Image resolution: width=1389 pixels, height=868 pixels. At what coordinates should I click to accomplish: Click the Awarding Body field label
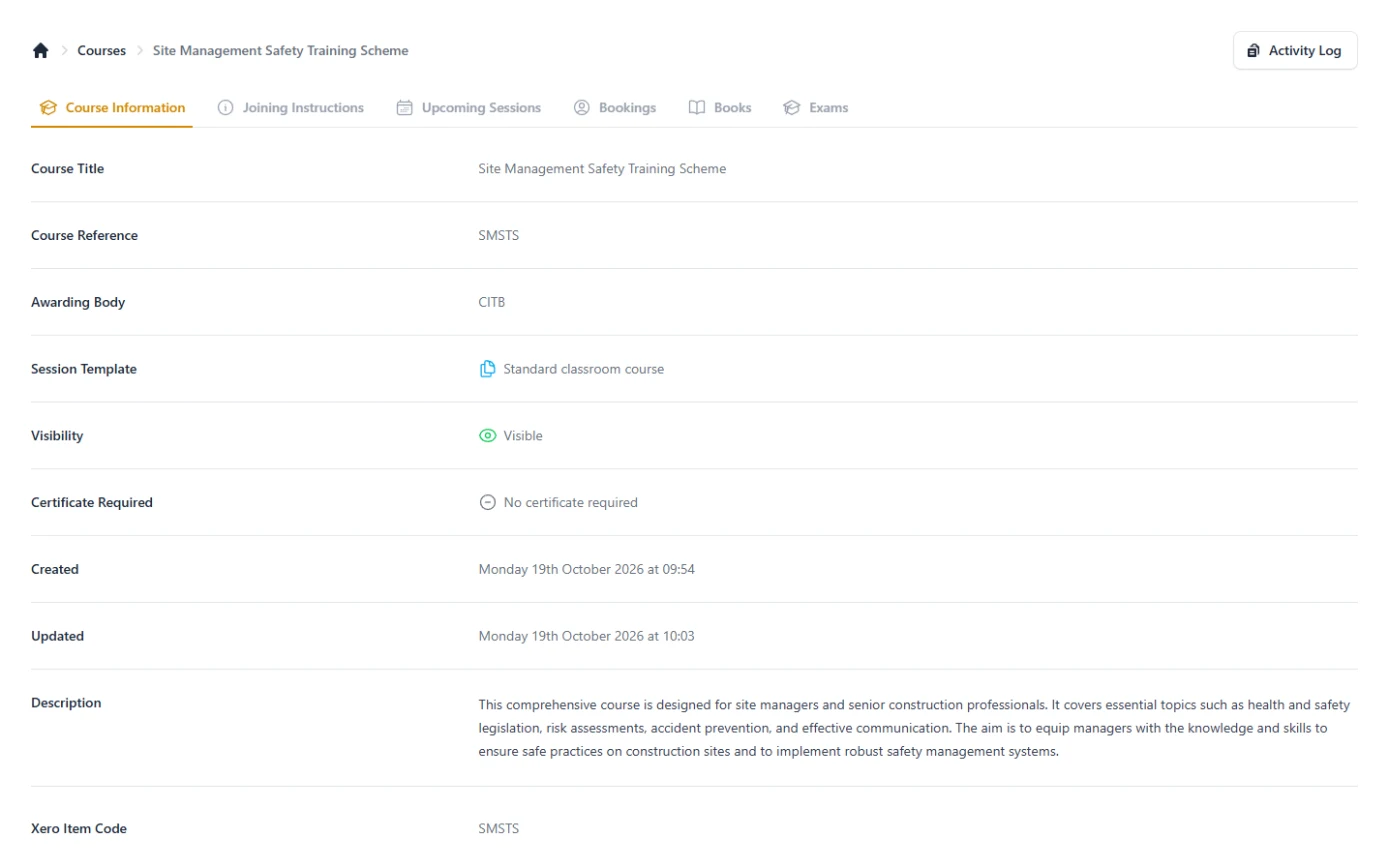78,302
